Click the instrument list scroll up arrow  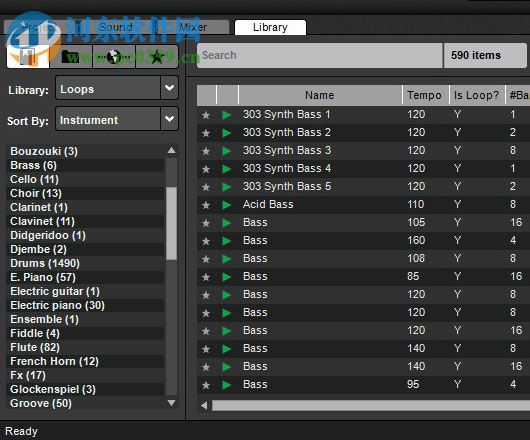point(171,150)
